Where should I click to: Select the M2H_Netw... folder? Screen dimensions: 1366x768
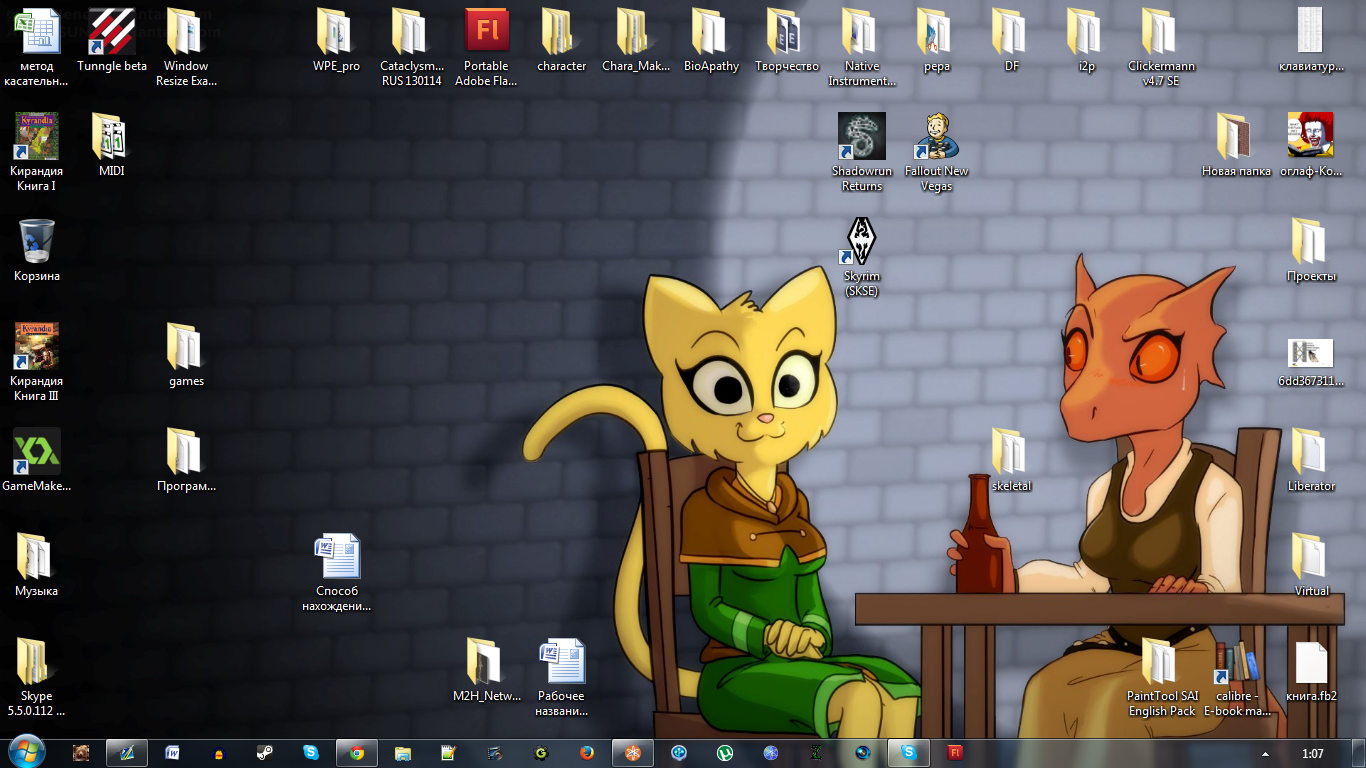487,670
